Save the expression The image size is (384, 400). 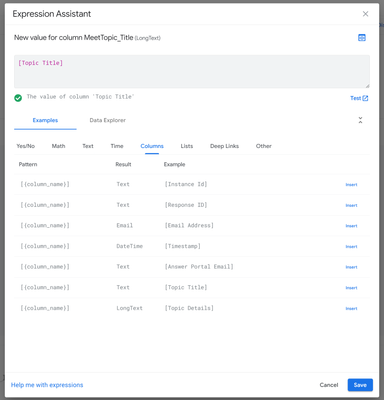click(360, 385)
